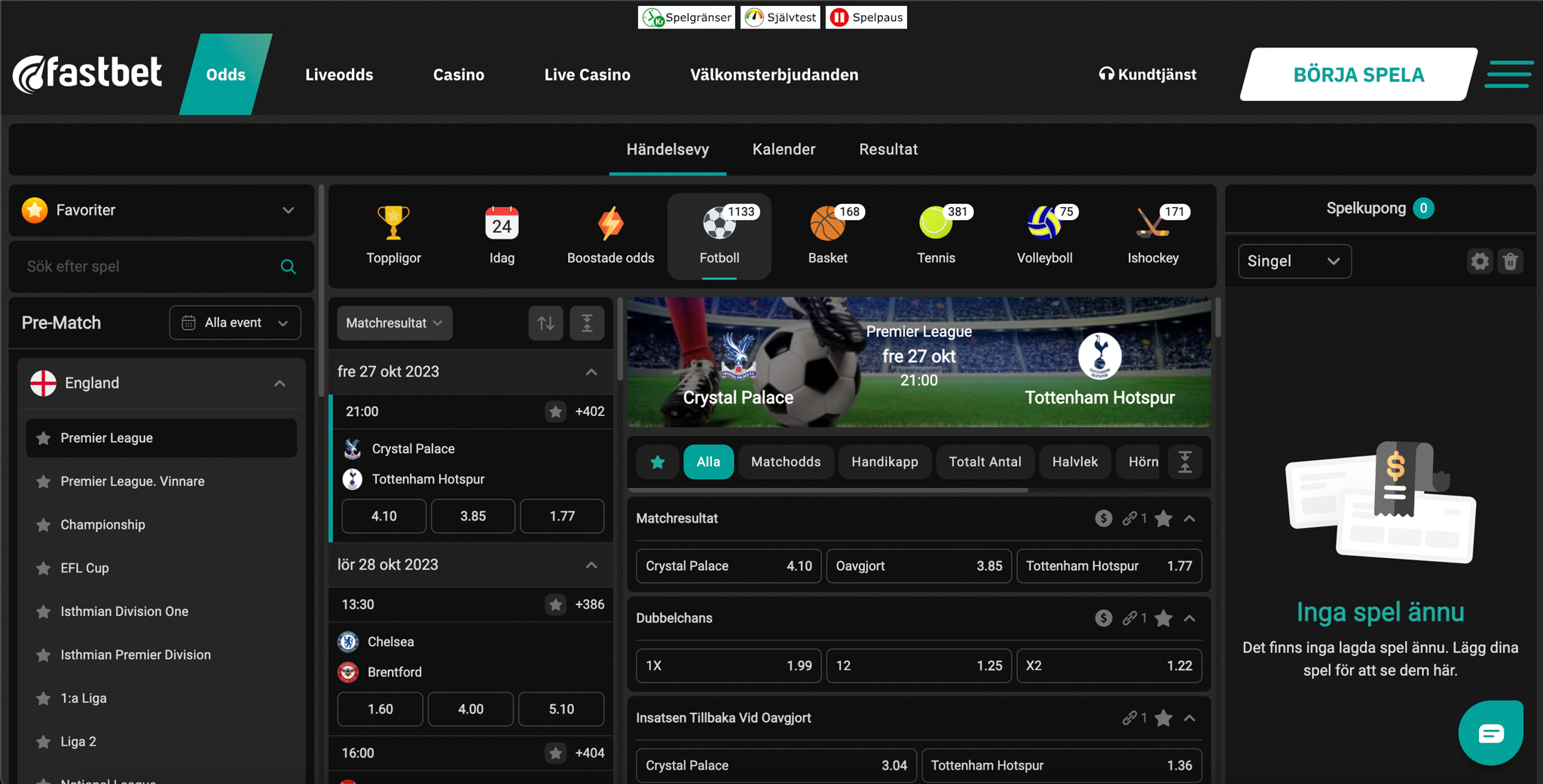Select the Fotboll sport icon

[x=720, y=236]
